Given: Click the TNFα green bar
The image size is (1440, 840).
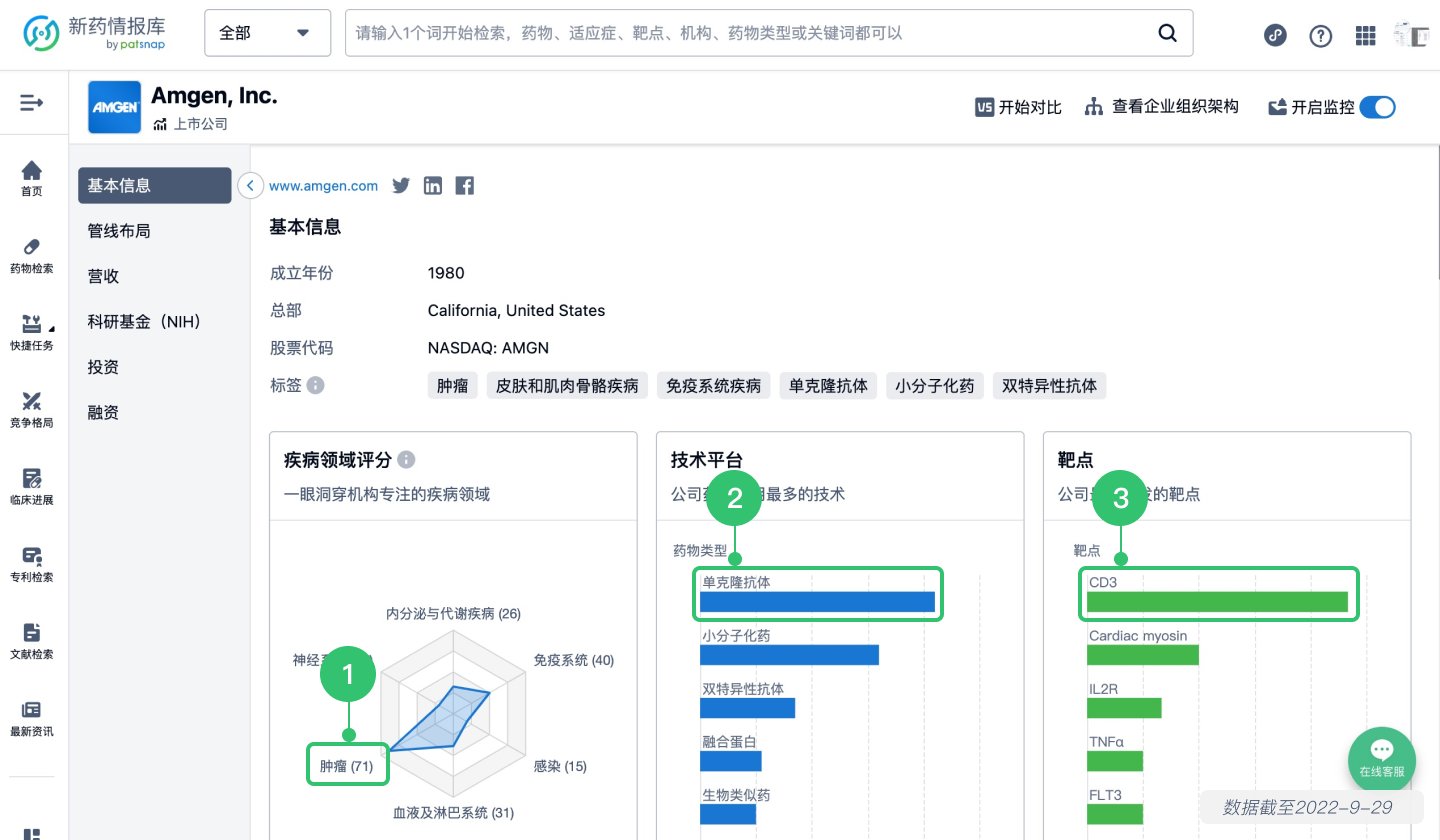Looking at the screenshot, I should 1115,761.
